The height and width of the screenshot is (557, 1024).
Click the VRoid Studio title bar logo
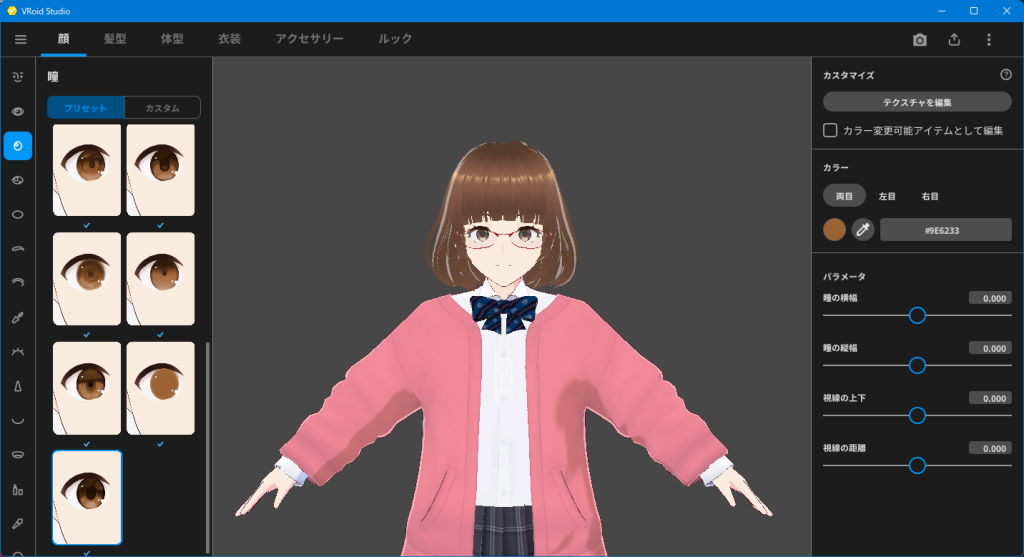point(11,11)
